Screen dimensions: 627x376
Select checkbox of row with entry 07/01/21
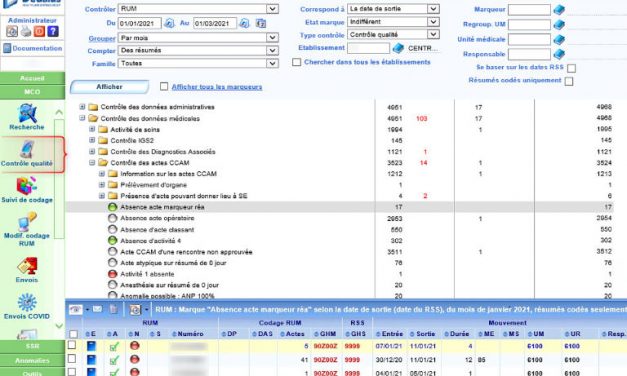click(72, 345)
